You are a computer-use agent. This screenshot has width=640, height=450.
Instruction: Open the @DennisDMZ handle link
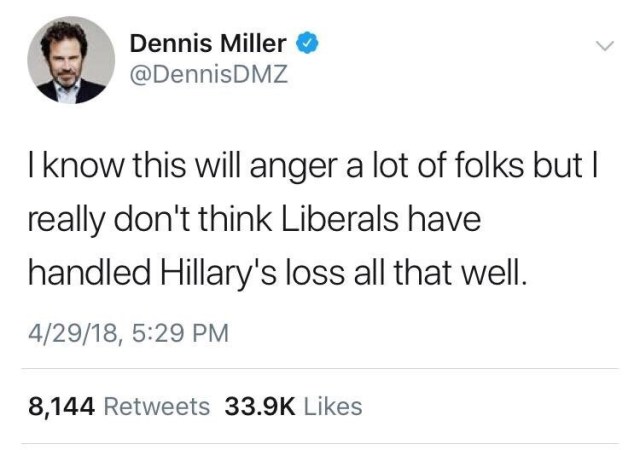click(209, 75)
